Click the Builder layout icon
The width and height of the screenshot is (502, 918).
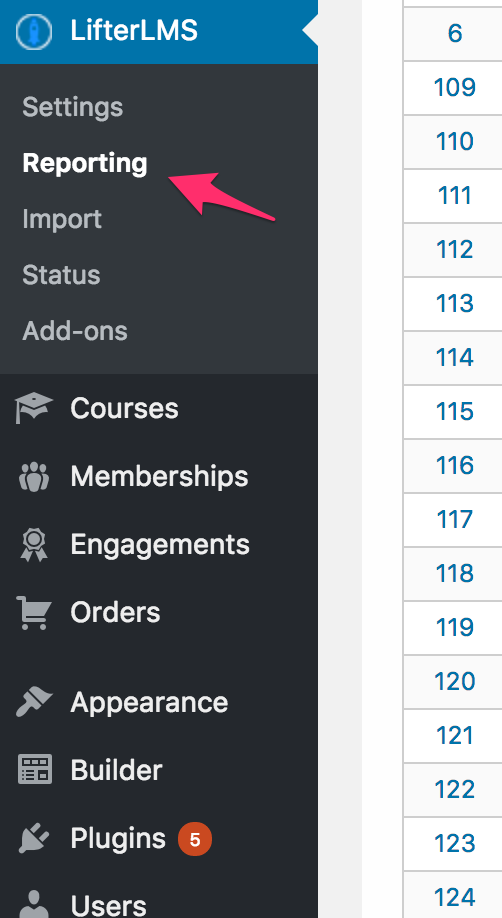click(x=35, y=770)
